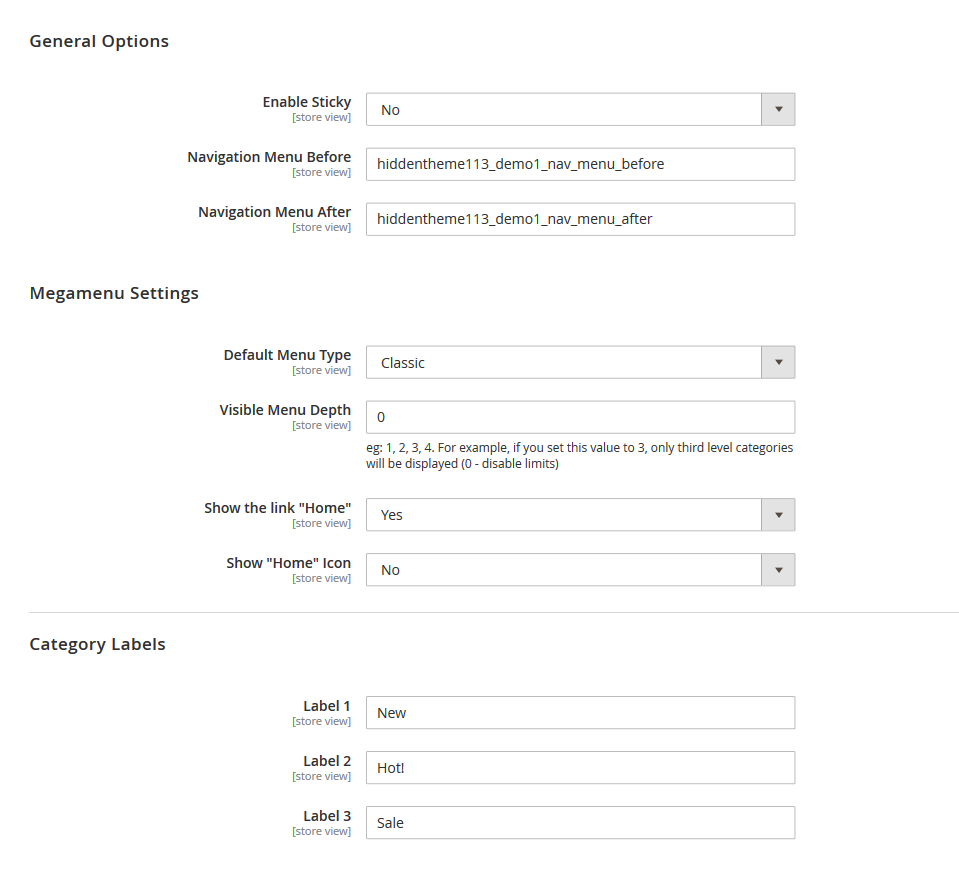Click the arrow icon on Show the link "Home"

click(778, 514)
